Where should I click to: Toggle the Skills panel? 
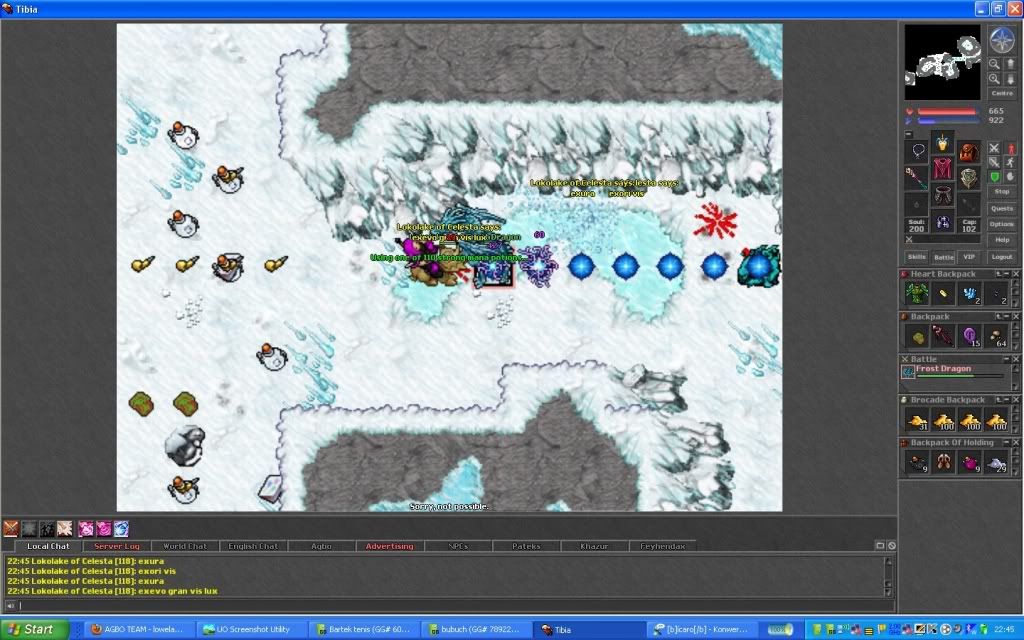click(916, 257)
